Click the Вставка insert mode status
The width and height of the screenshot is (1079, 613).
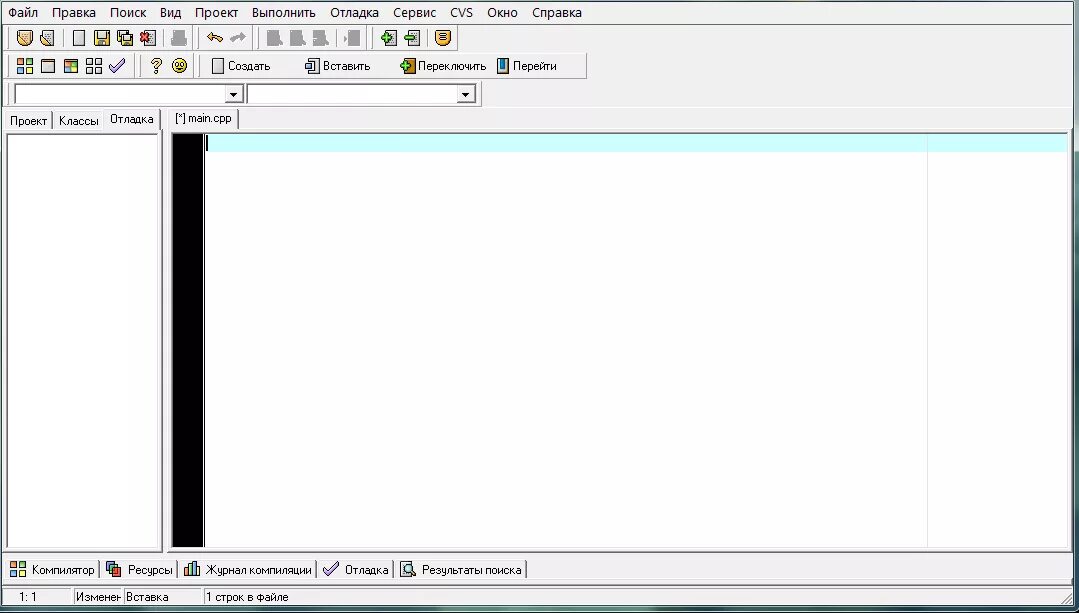point(147,597)
